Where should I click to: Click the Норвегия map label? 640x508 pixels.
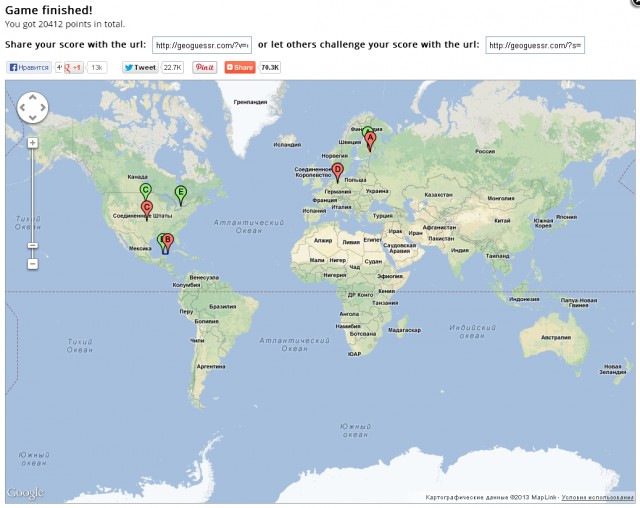click(335, 156)
